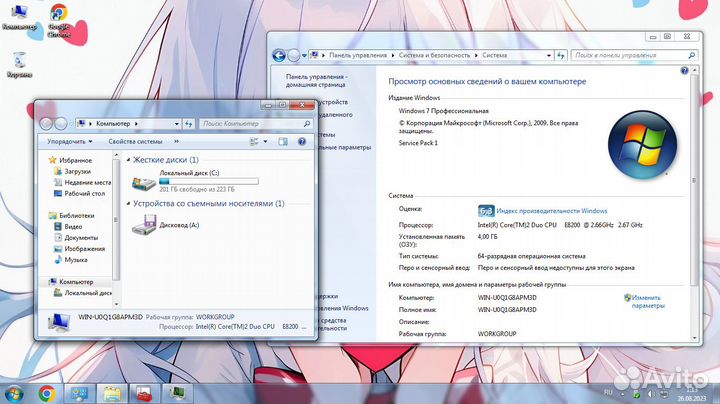
Task: Collapse the Жесткие диски group
Action: [129, 160]
